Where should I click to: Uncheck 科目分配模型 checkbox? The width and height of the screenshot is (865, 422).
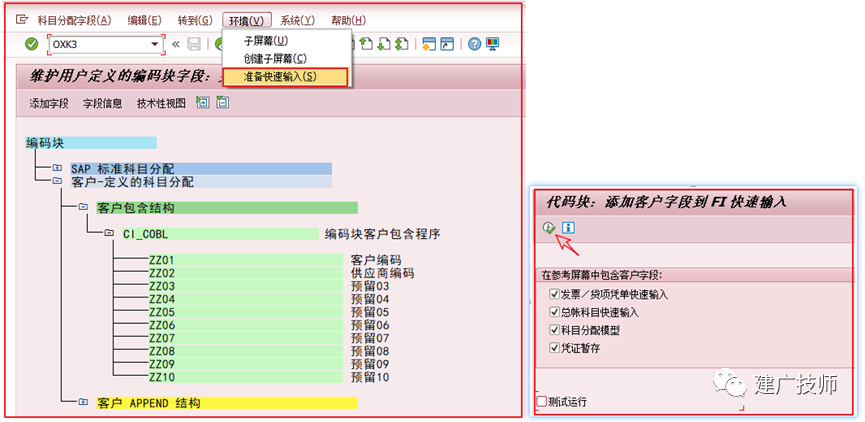tap(555, 330)
